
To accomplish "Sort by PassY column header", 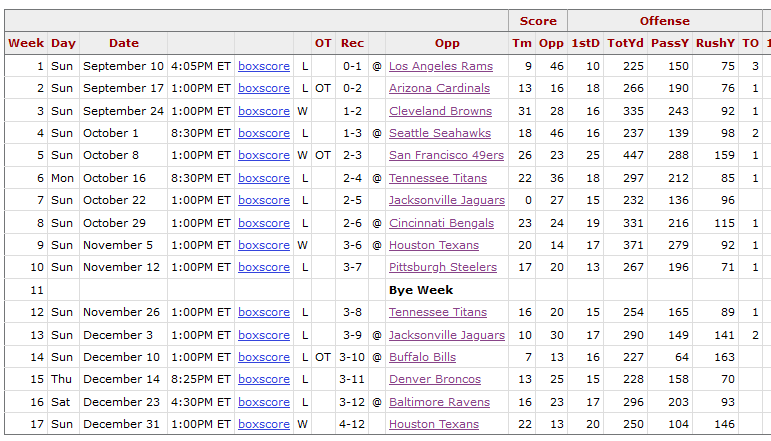I will point(670,43).
